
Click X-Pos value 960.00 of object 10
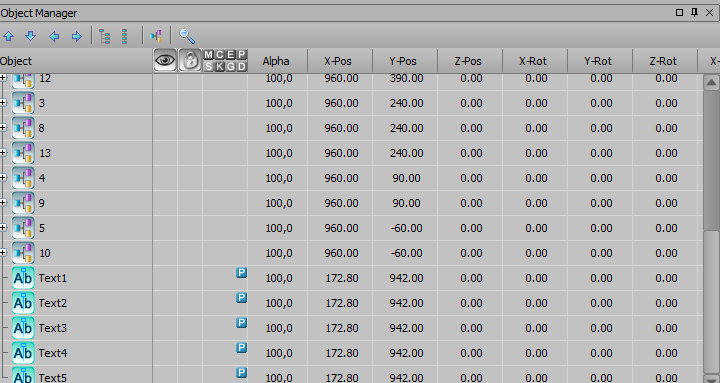click(x=342, y=253)
